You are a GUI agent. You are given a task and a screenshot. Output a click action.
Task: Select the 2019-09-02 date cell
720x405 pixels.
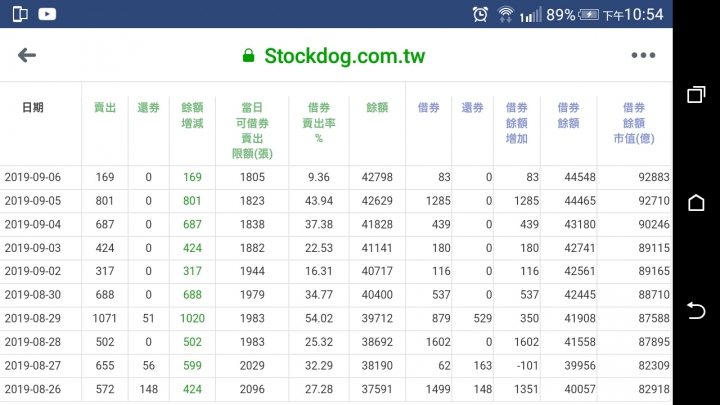point(33,271)
